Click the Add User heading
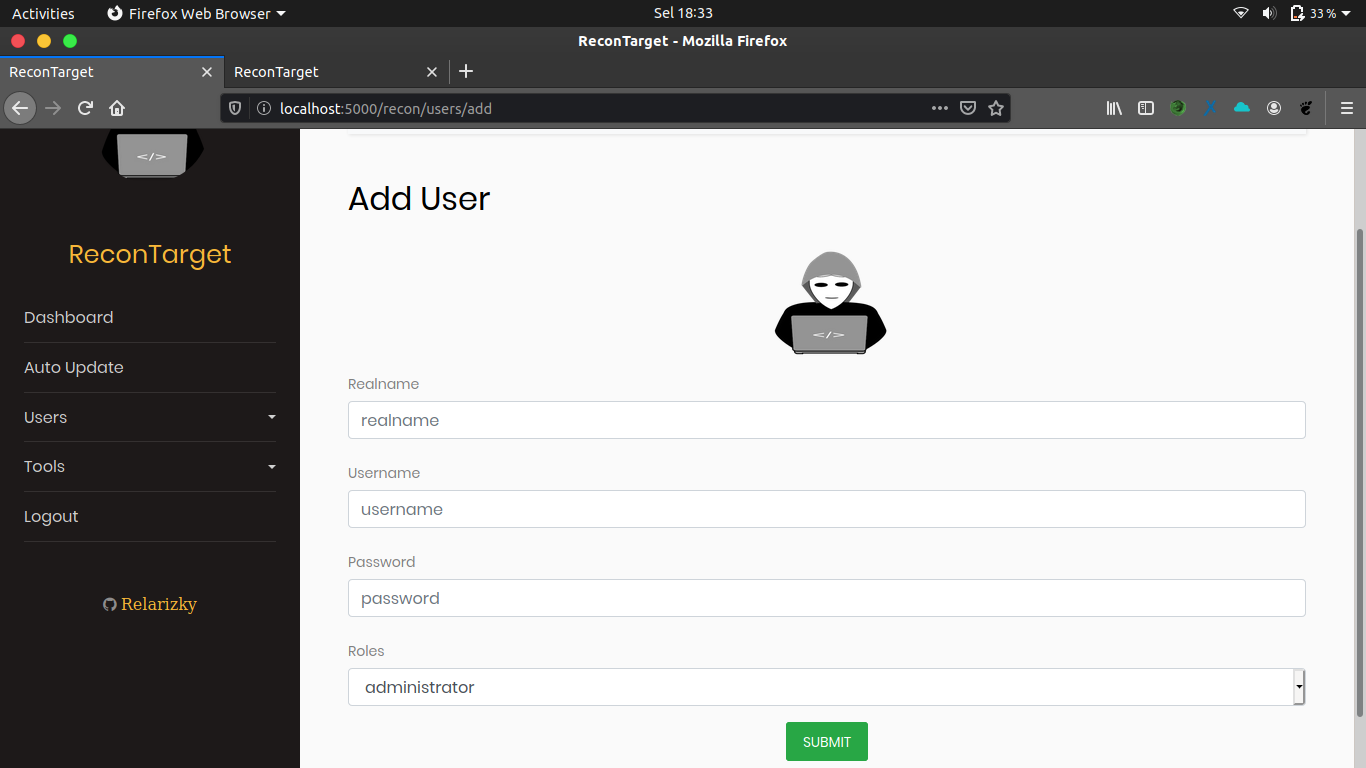 point(419,199)
